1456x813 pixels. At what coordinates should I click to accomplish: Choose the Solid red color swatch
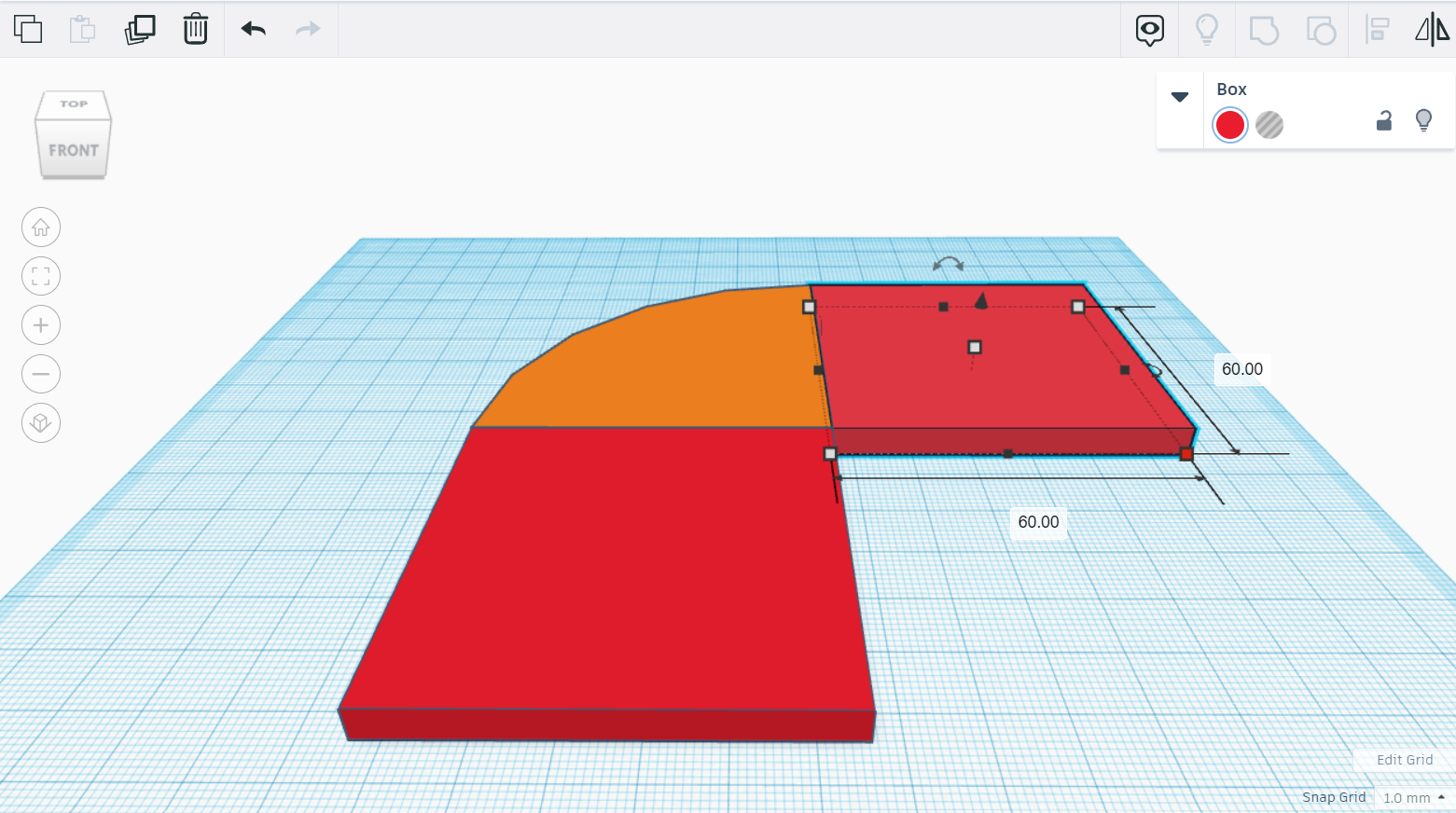click(x=1230, y=125)
